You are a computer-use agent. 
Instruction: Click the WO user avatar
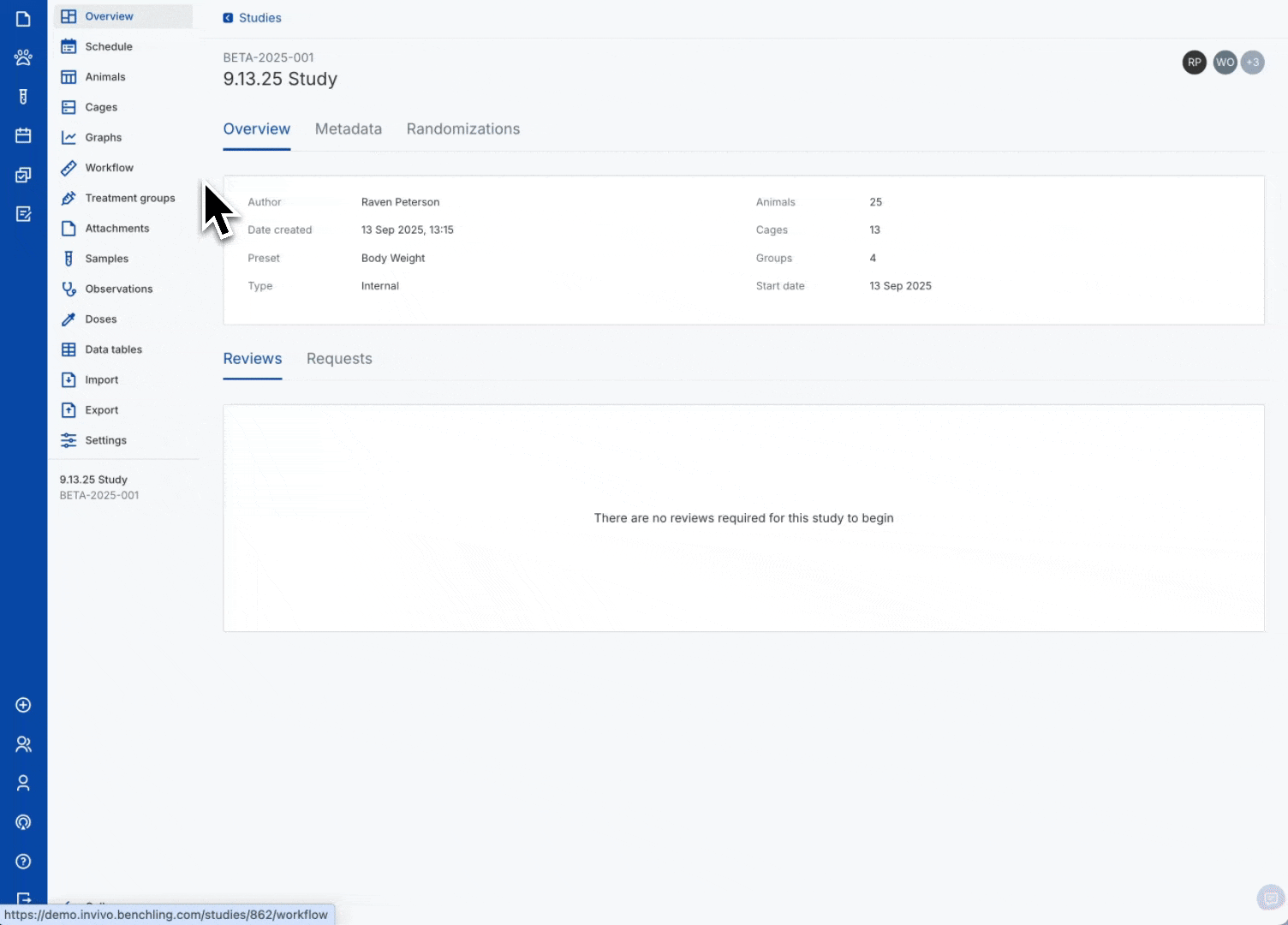click(1225, 63)
